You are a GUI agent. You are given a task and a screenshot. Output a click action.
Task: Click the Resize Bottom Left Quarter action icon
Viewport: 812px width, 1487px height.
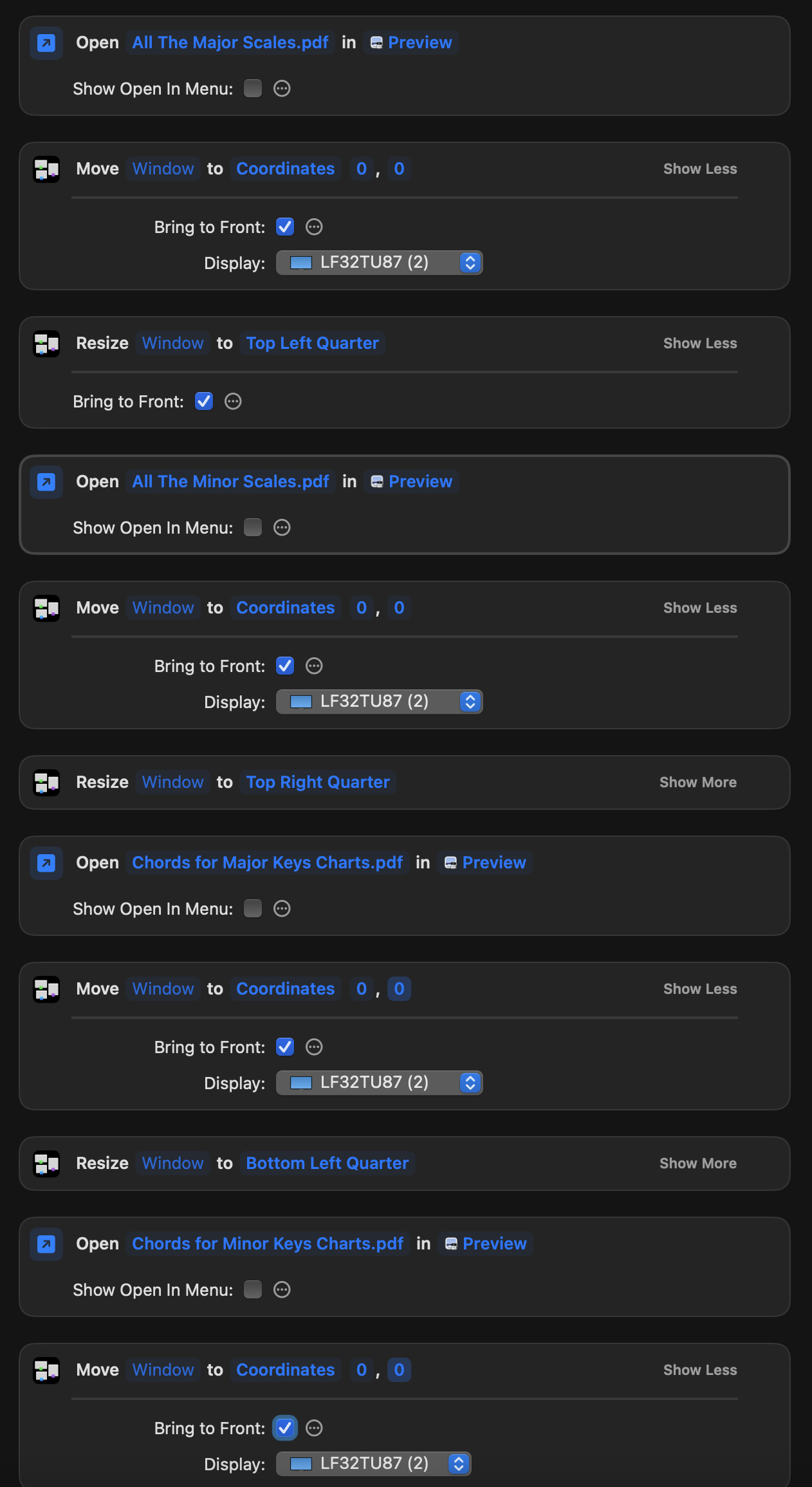[x=46, y=1164]
